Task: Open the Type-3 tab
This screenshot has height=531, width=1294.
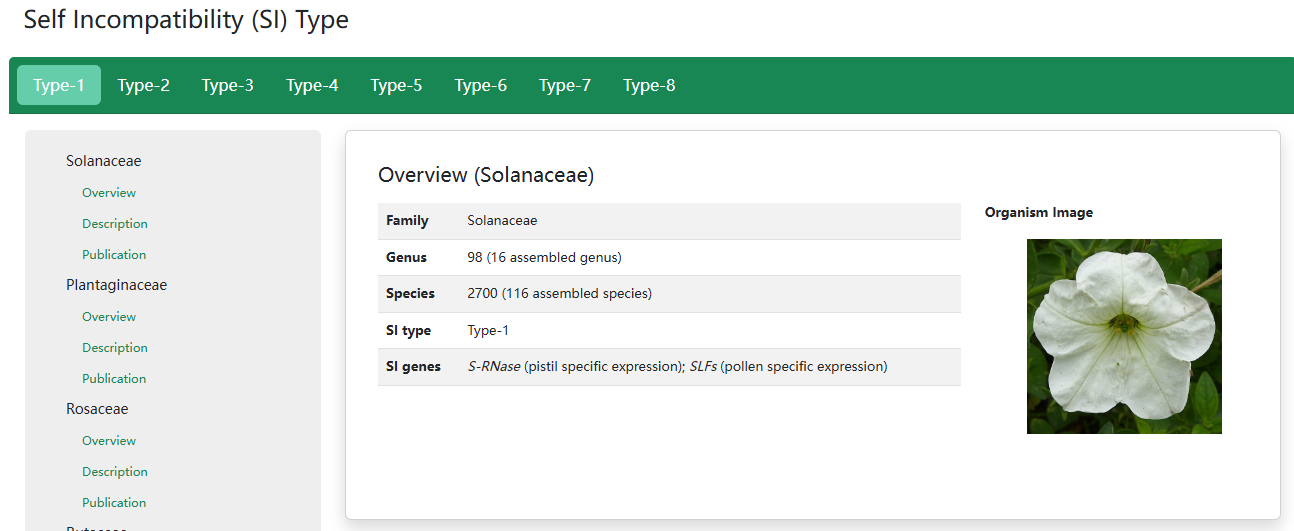Action: (x=227, y=86)
